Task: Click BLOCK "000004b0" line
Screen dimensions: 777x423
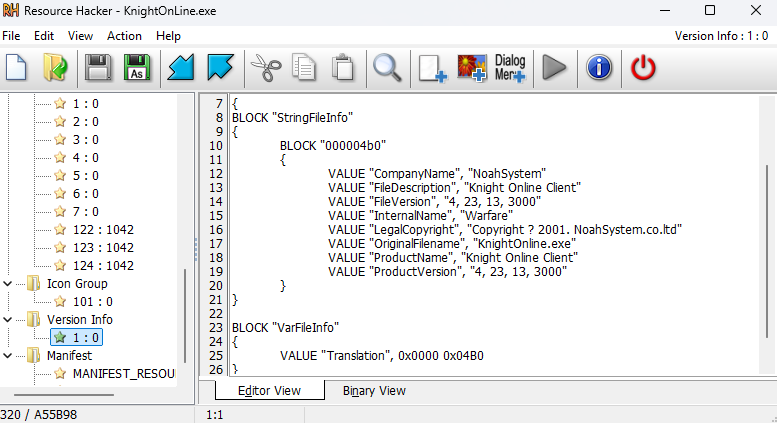Action: coord(333,146)
